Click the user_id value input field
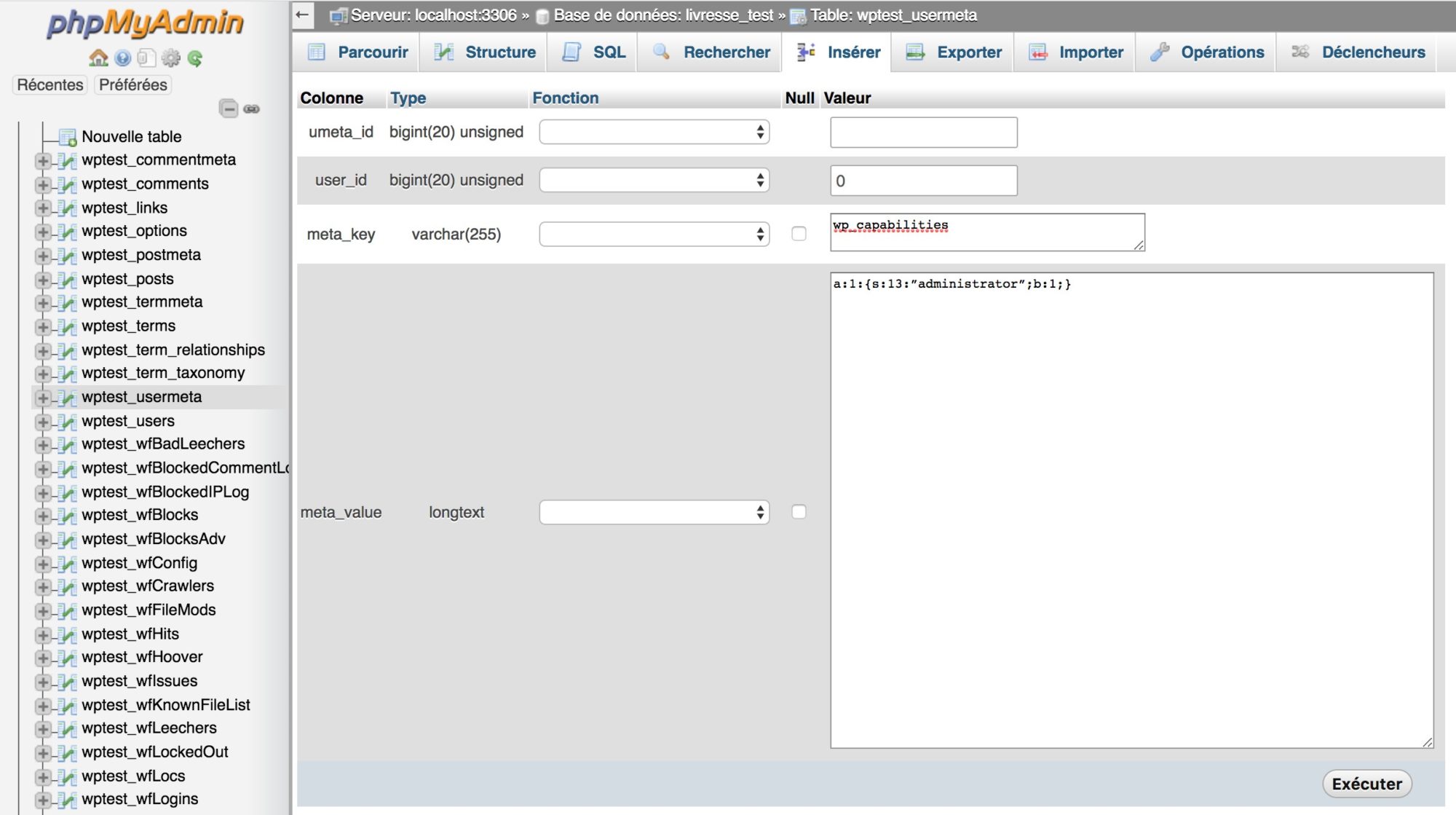 click(x=923, y=181)
